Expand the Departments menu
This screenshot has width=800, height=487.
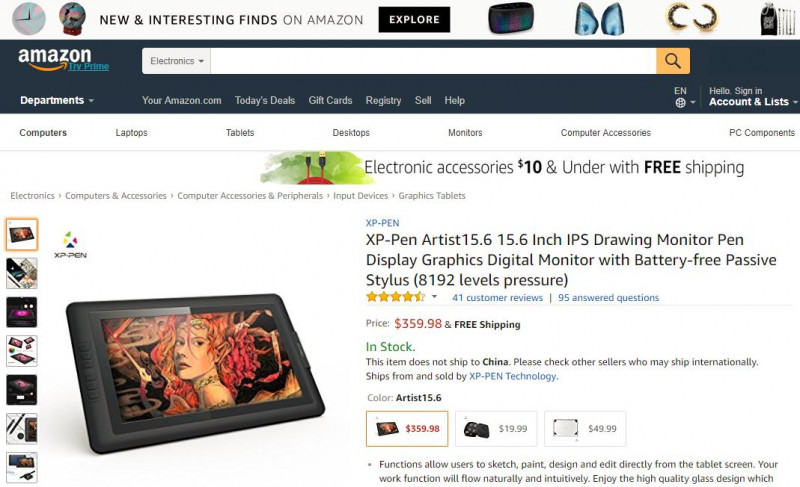click(57, 100)
